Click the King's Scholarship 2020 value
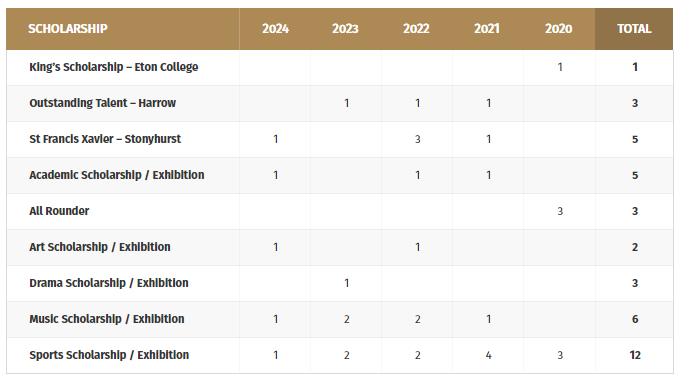 (x=560, y=67)
